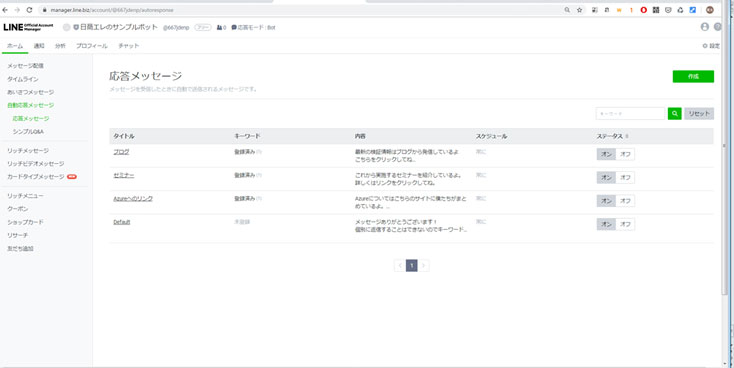Screen dimensions: 734x368
Task: Switch to the 分析 tab
Action: [60, 46]
